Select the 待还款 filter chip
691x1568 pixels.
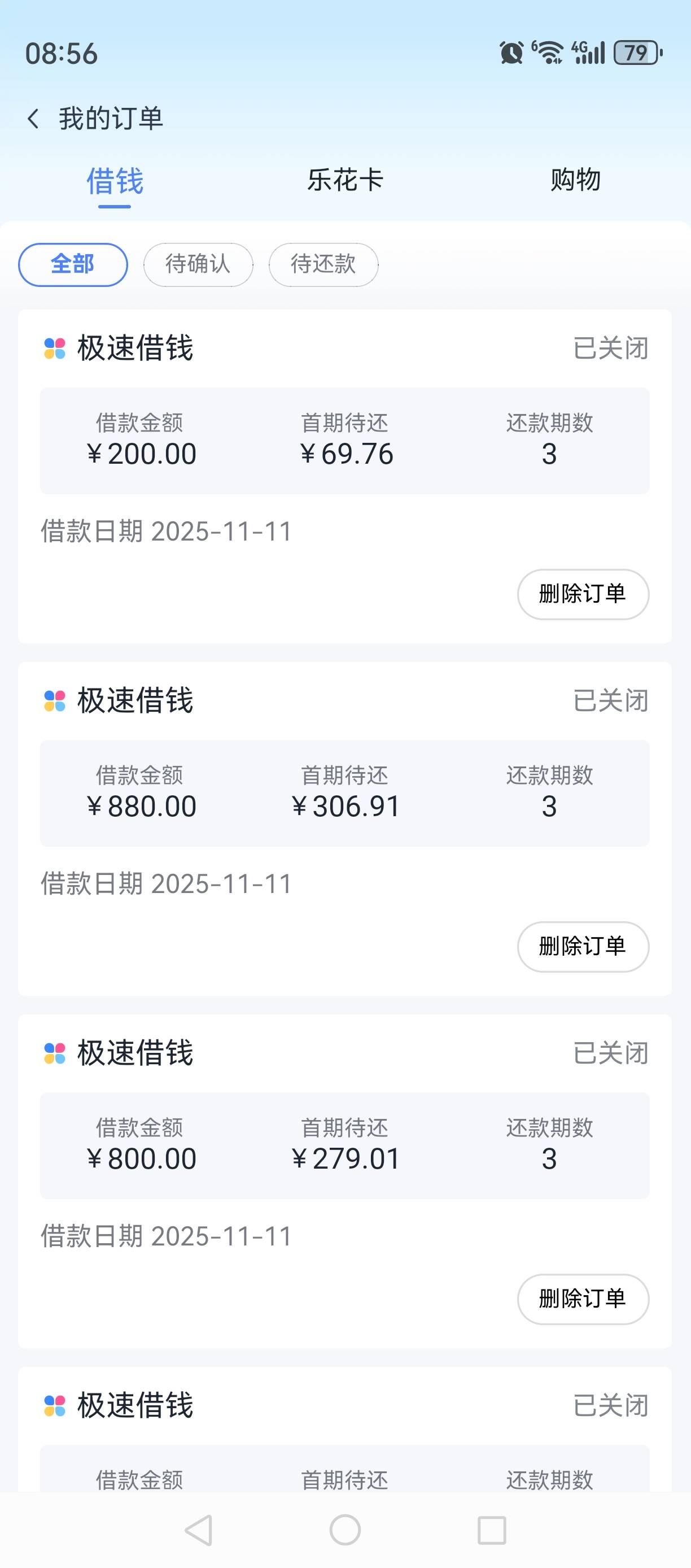tap(323, 264)
